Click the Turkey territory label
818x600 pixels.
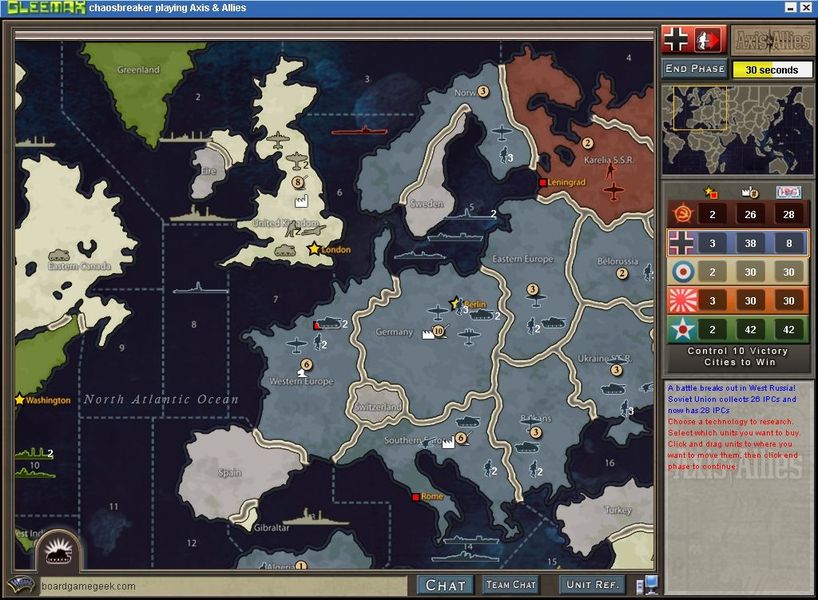618,510
